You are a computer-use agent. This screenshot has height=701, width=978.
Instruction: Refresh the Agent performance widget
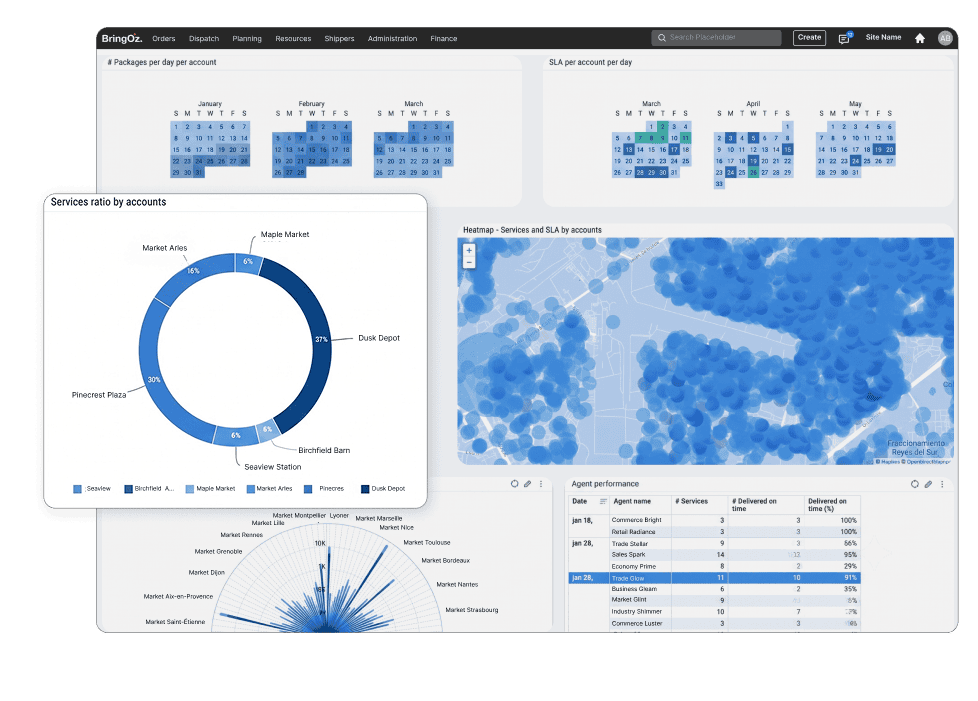tap(914, 484)
